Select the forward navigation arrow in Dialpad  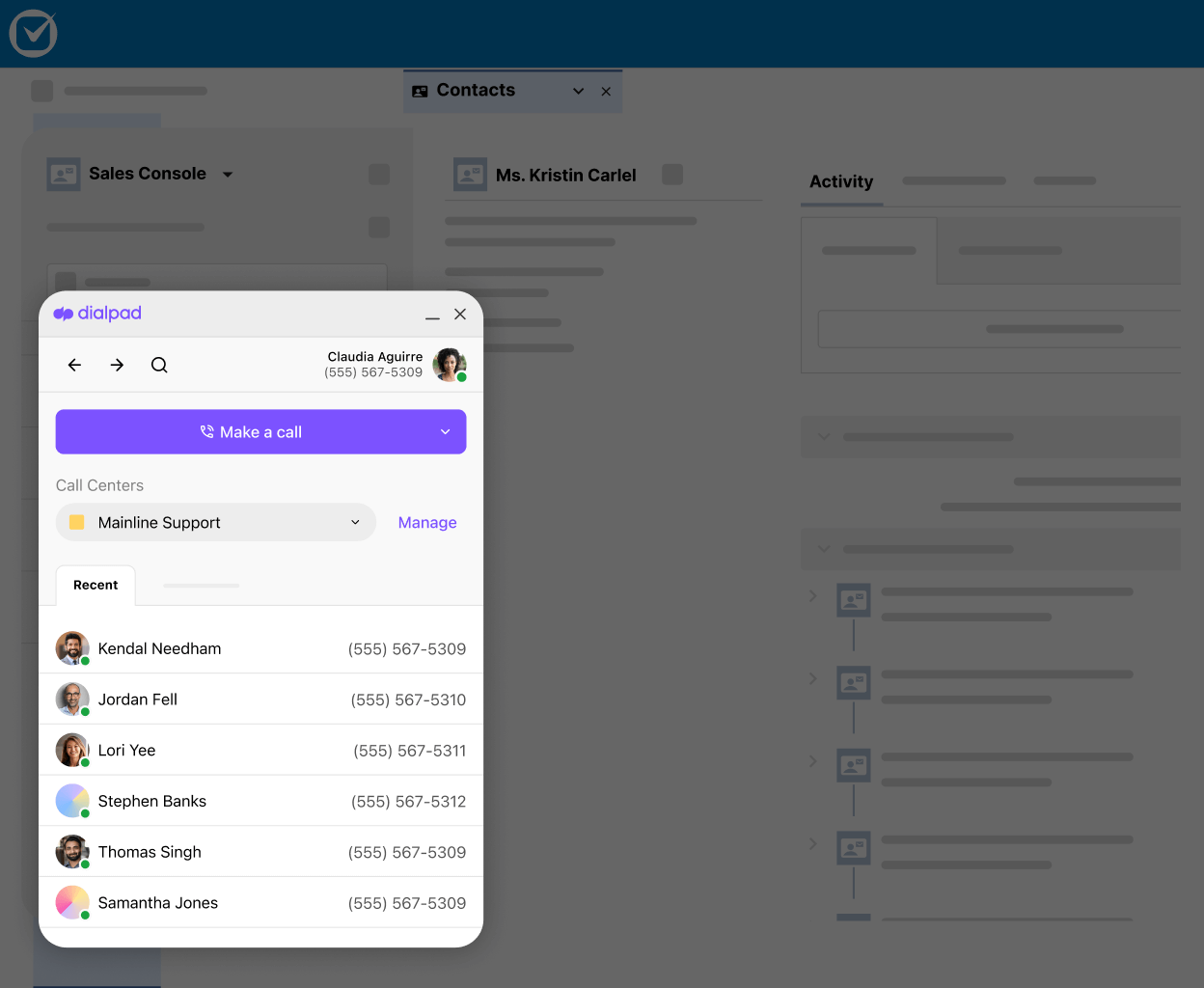(117, 366)
